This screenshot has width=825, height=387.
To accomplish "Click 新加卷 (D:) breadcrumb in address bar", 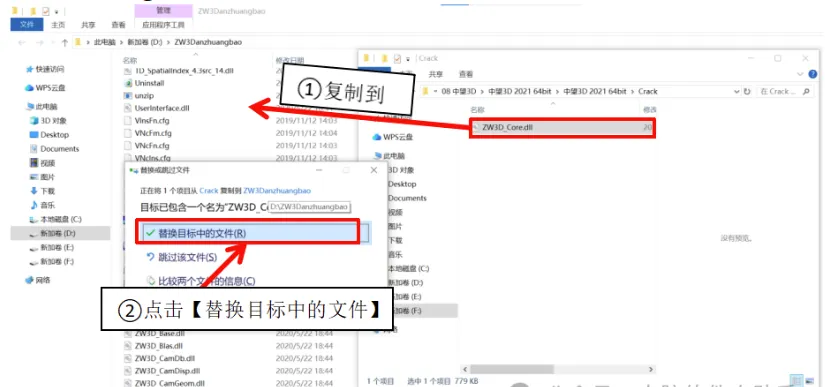I will coord(144,43).
